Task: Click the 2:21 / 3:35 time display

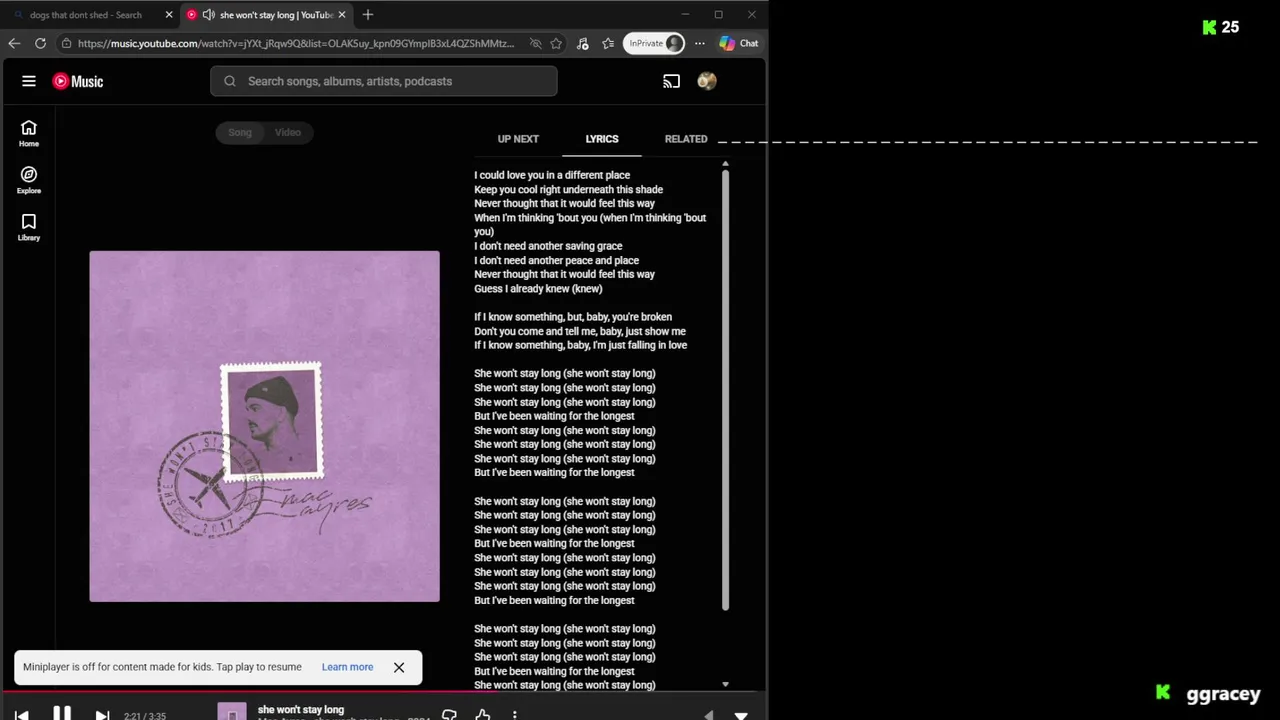Action: [145, 716]
